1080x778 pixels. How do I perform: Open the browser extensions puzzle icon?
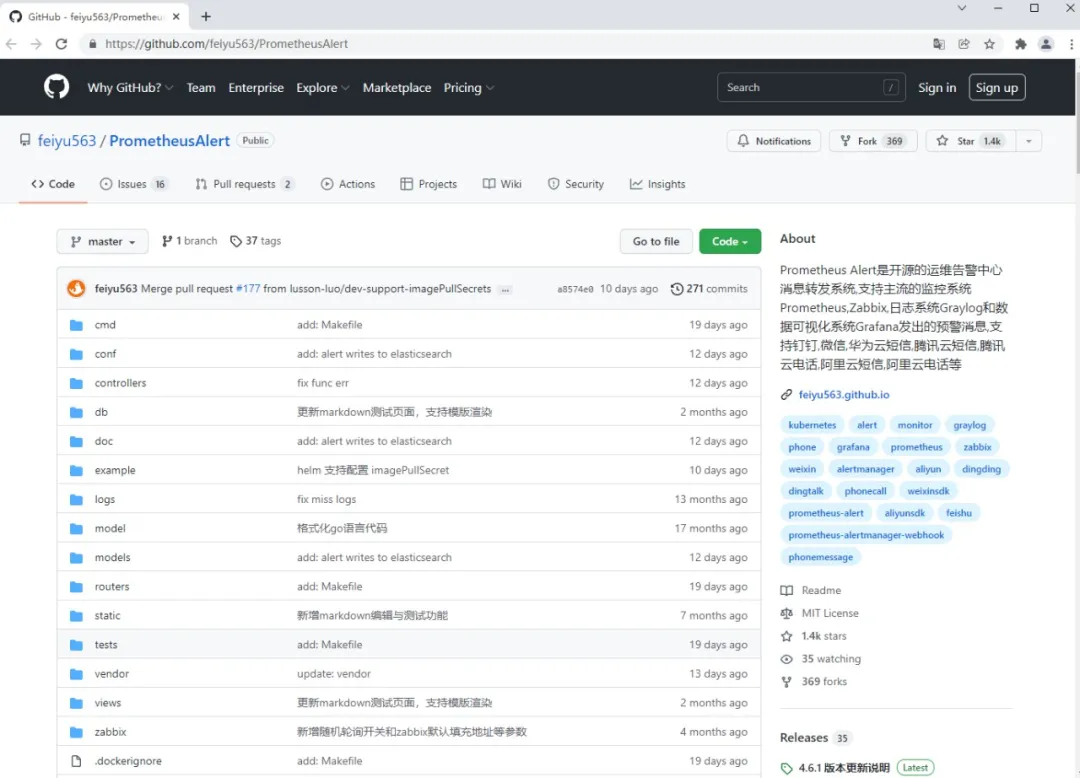coord(1020,44)
